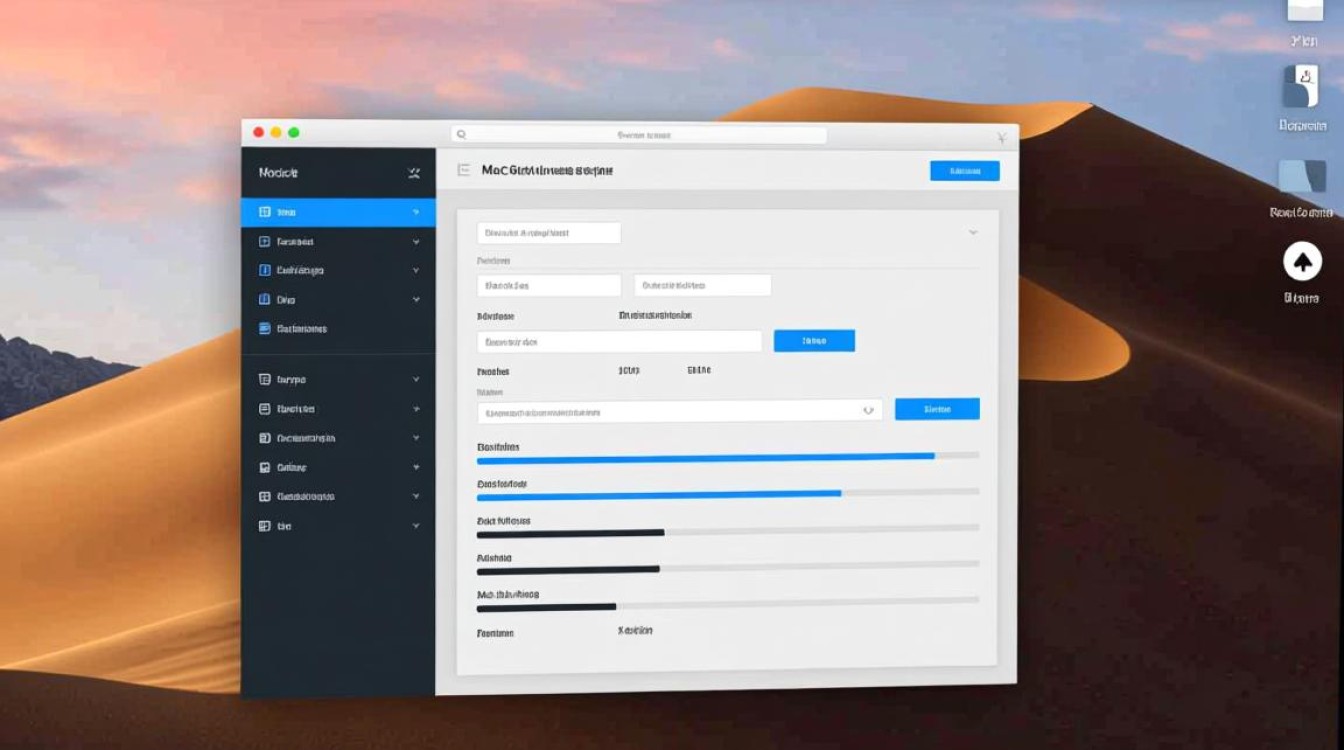Select the second item in the sidebar menu
Screen dimensions: 1344x750
click(295, 241)
